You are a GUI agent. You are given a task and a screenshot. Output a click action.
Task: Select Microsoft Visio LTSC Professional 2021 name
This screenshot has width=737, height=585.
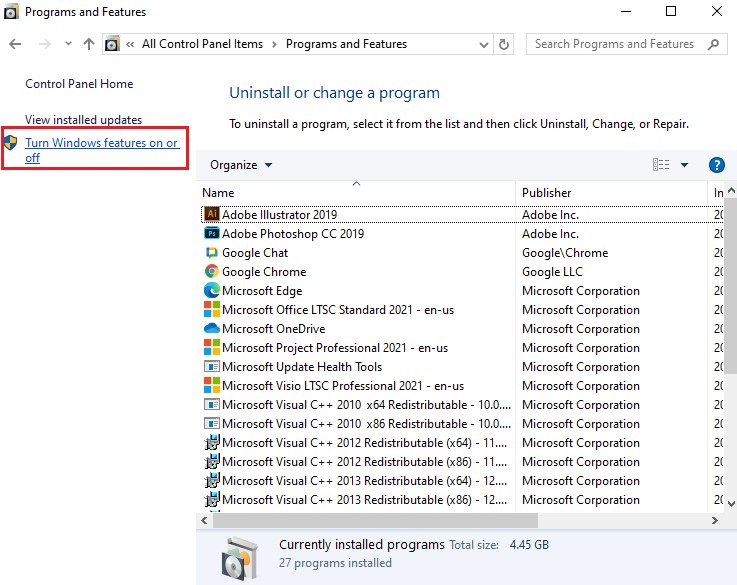click(x=343, y=386)
